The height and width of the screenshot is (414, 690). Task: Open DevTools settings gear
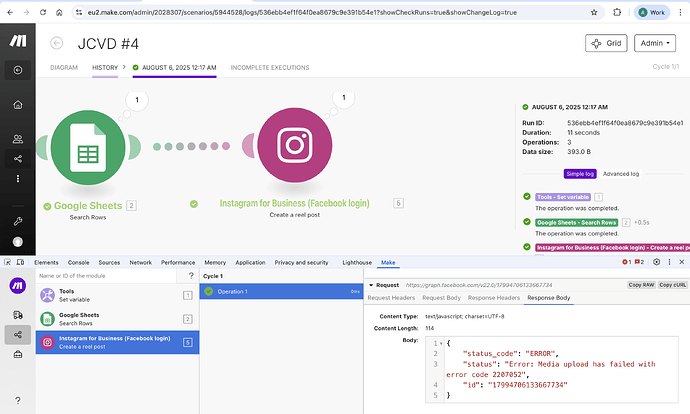pyautogui.click(x=657, y=262)
